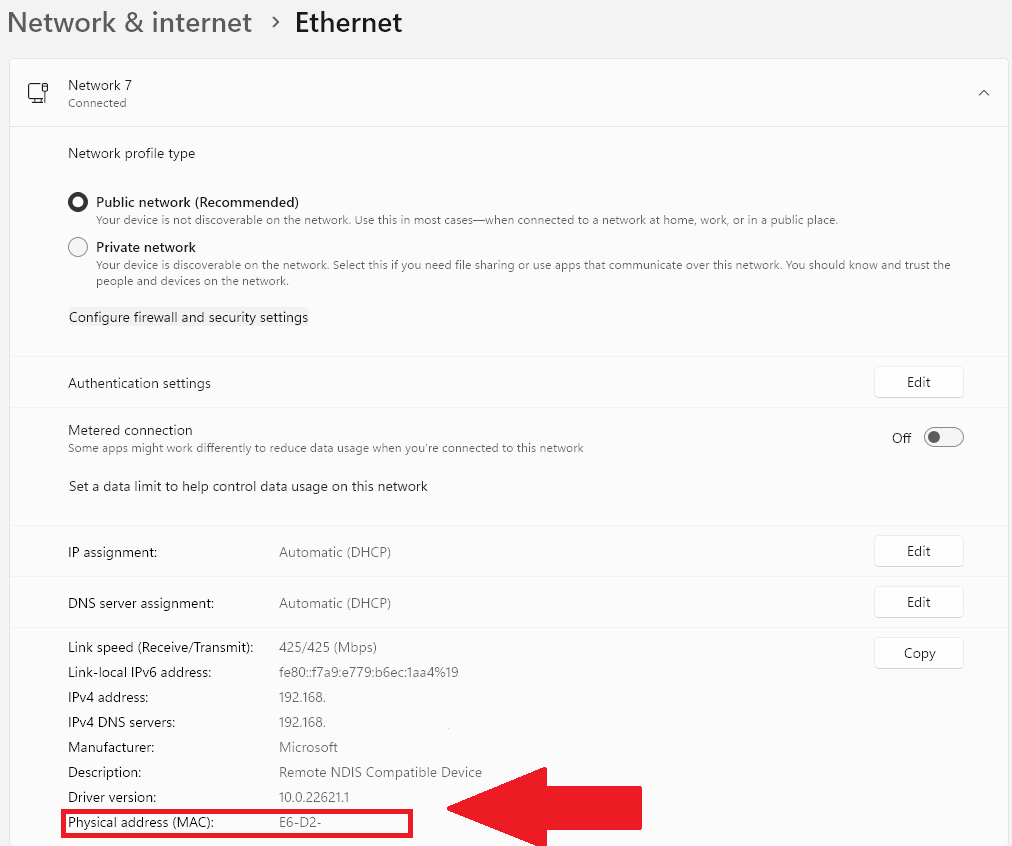1012x846 pixels.
Task: Click the Network profile type label
Action: pyautogui.click(x=131, y=153)
